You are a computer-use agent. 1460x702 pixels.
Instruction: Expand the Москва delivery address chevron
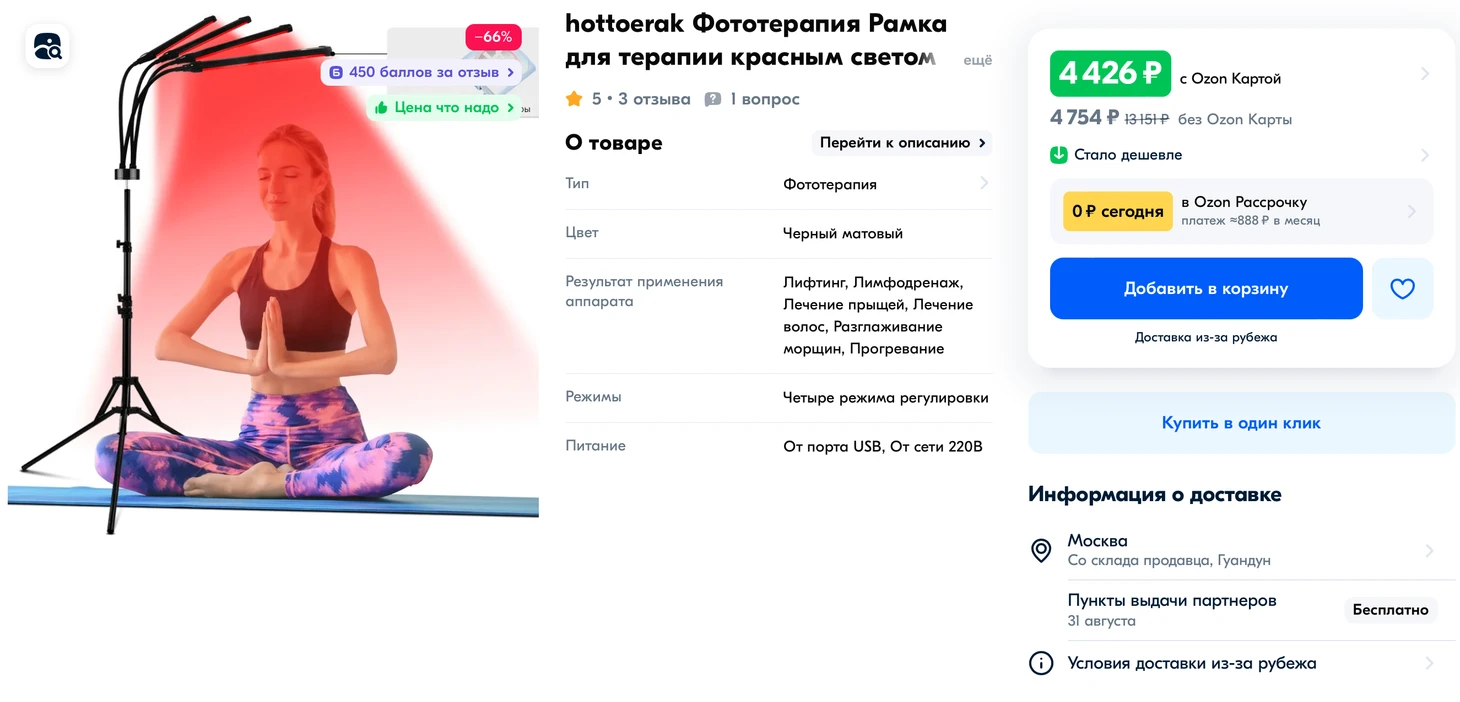coord(1429,551)
